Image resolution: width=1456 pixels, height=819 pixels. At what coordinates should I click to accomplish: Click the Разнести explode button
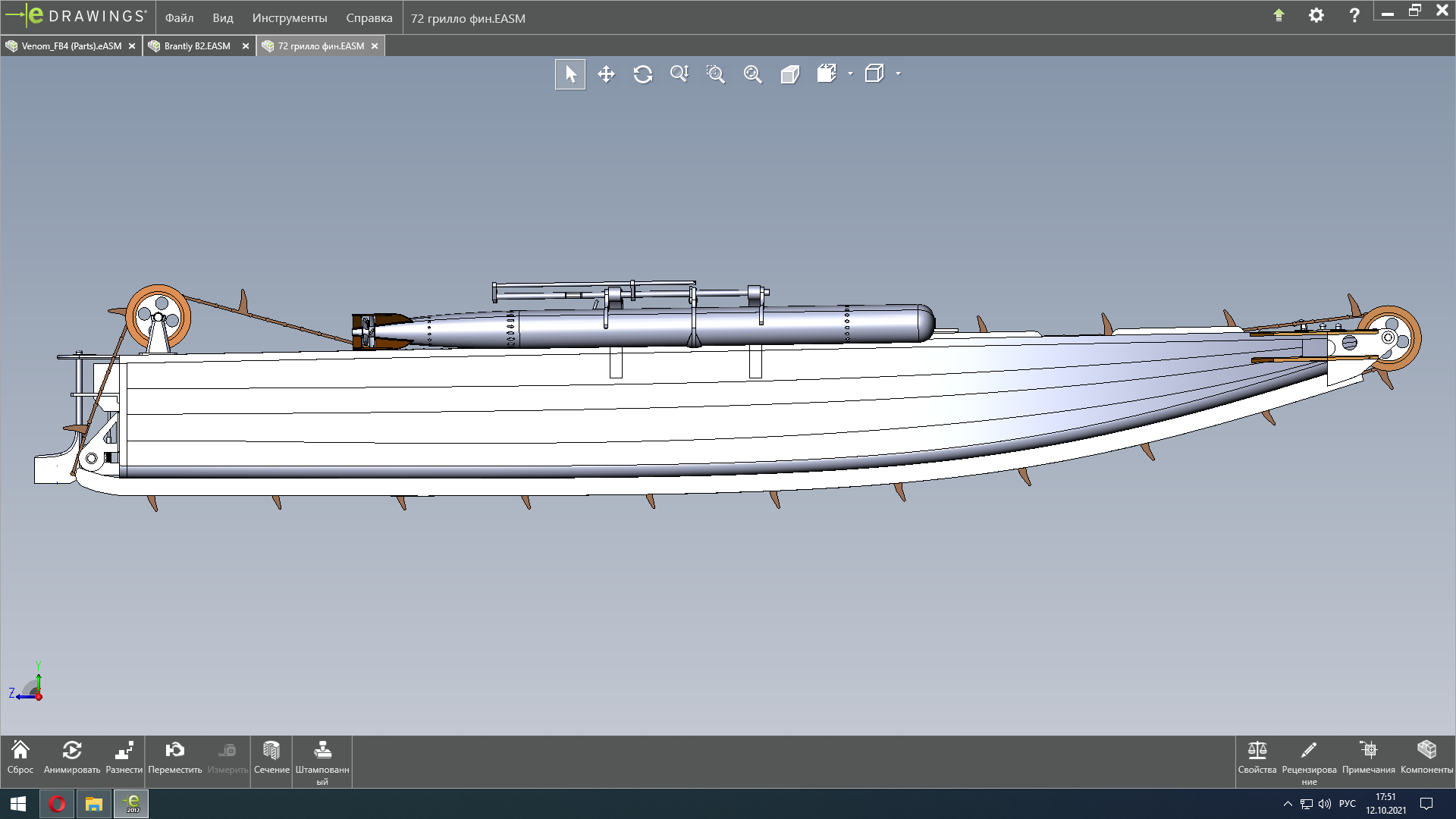[124, 758]
